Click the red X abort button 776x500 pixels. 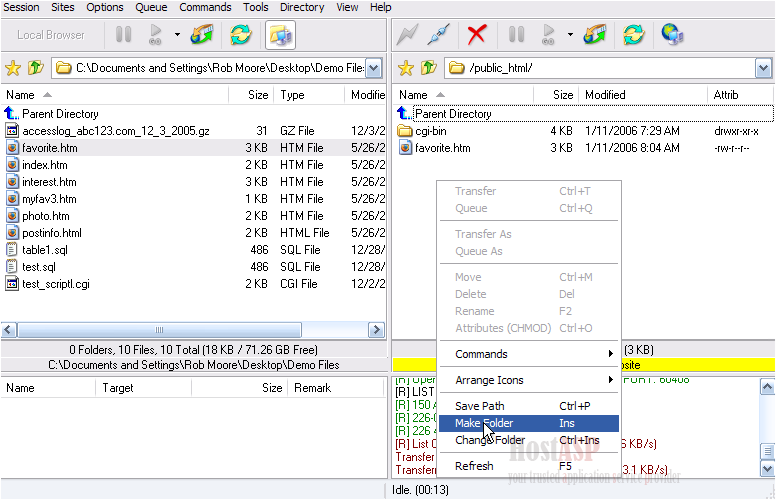tap(477, 35)
